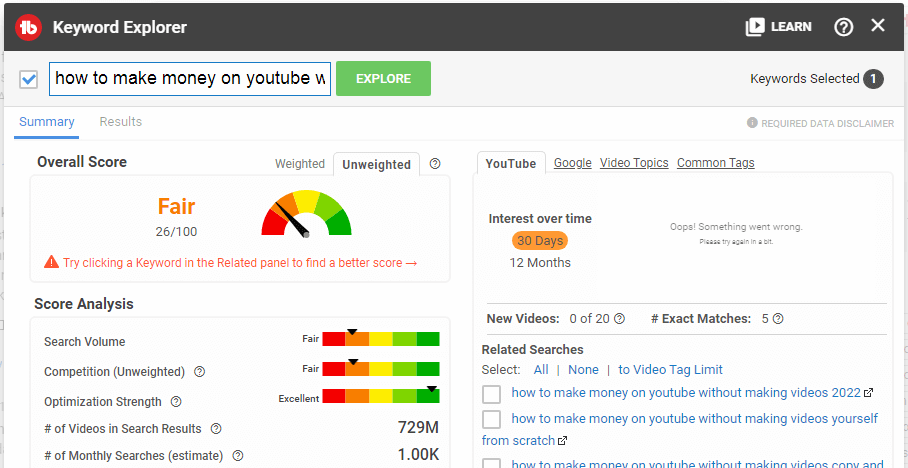This screenshot has height=468, width=908.
Task: Click help icon next to New Videos
Action: pyautogui.click(x=620, y=319)
